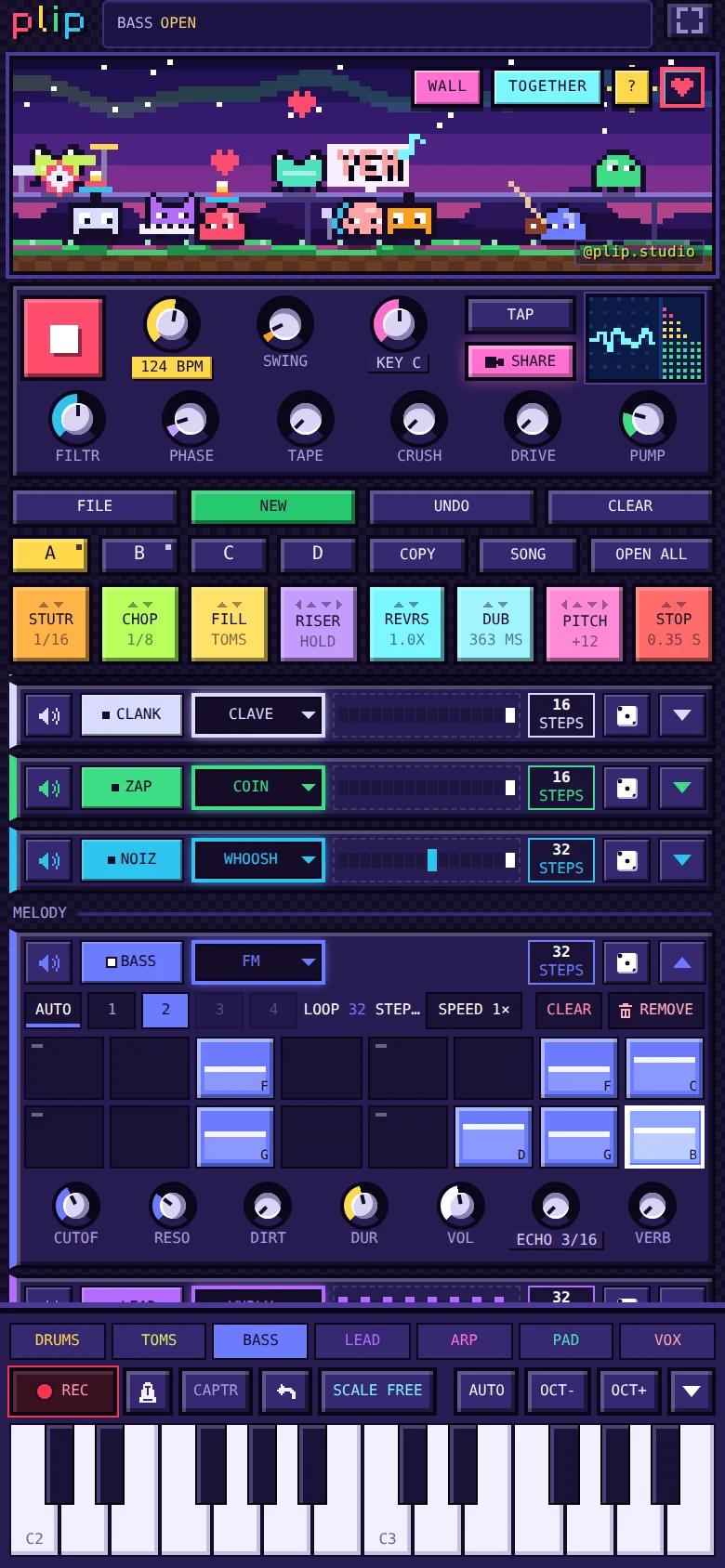
Task: Click the UNDO button
Action: 452,507
